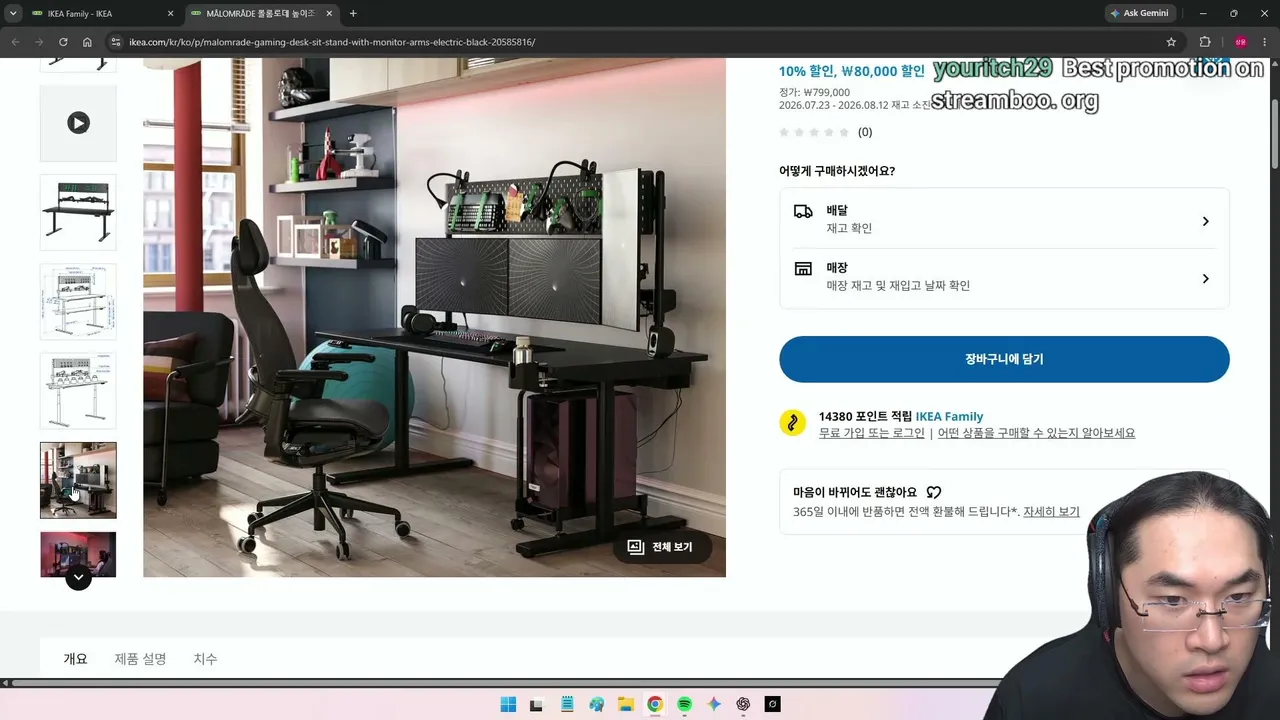Open the Paint taskbar icon
The width and height of the screenshot is (1280, 720).
pyautogui.click(x=597, y=704)
